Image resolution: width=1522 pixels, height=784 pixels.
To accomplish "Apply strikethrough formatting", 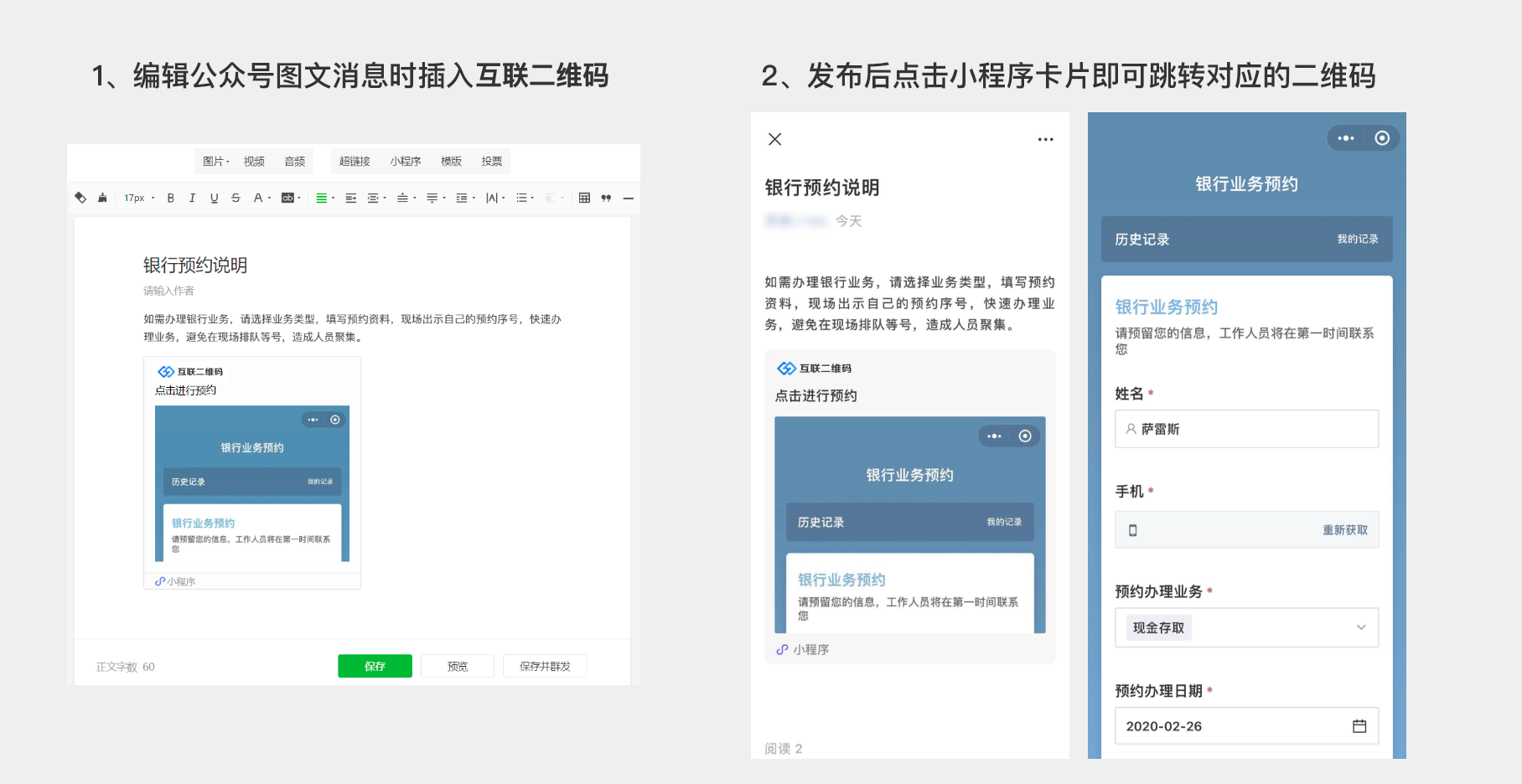I will click(x=236, y=199).
